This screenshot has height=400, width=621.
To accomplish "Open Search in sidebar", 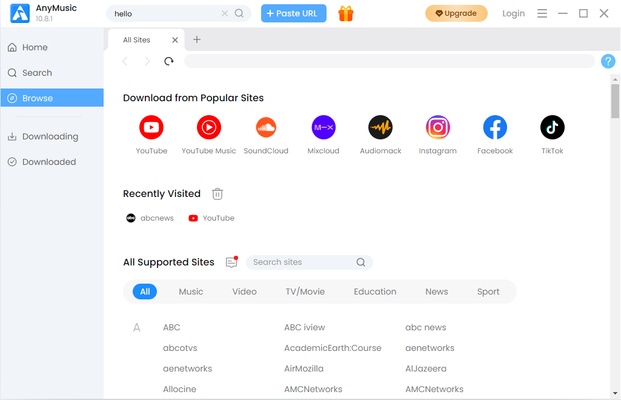I will [52, 72].
